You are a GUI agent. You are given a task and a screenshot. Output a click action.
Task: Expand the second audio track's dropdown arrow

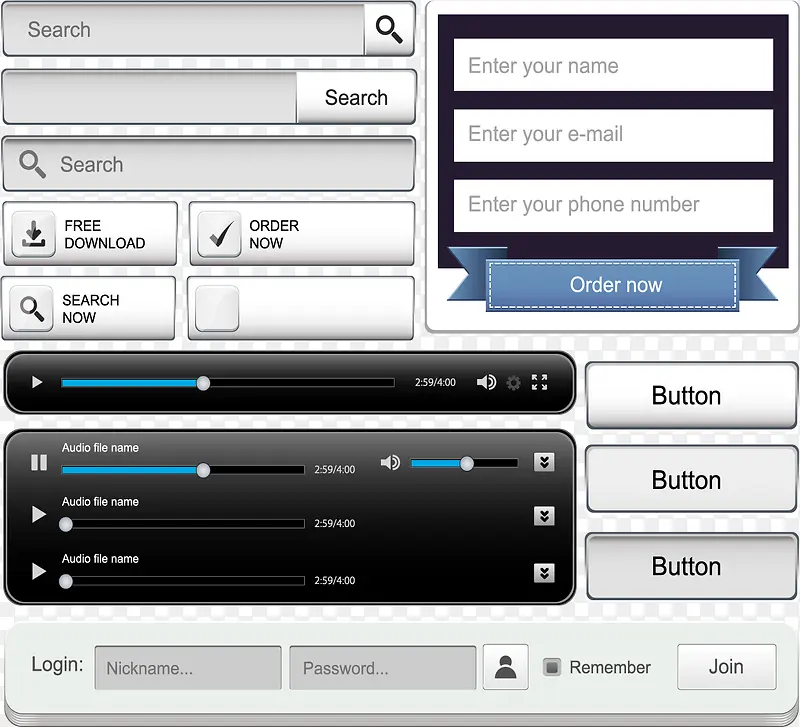pyautogui.click(x=544, y=516)
